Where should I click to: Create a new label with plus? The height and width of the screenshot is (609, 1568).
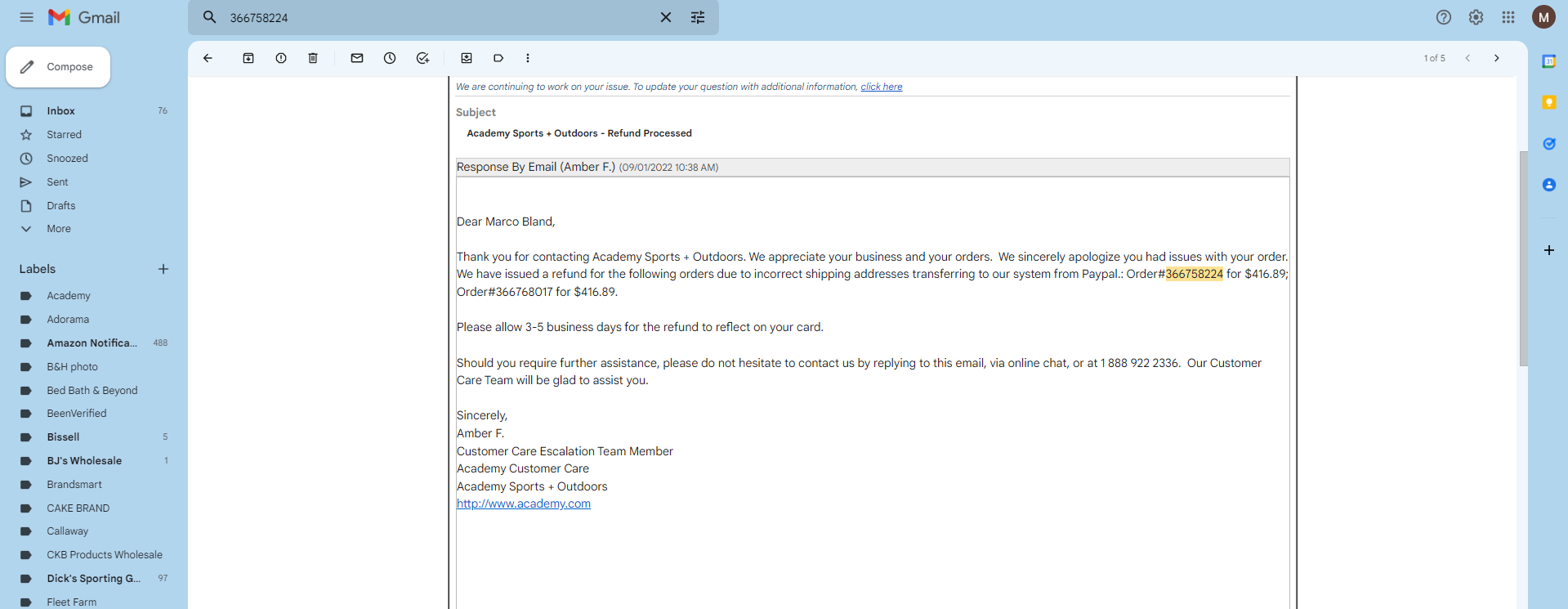(x=163, y=269)
